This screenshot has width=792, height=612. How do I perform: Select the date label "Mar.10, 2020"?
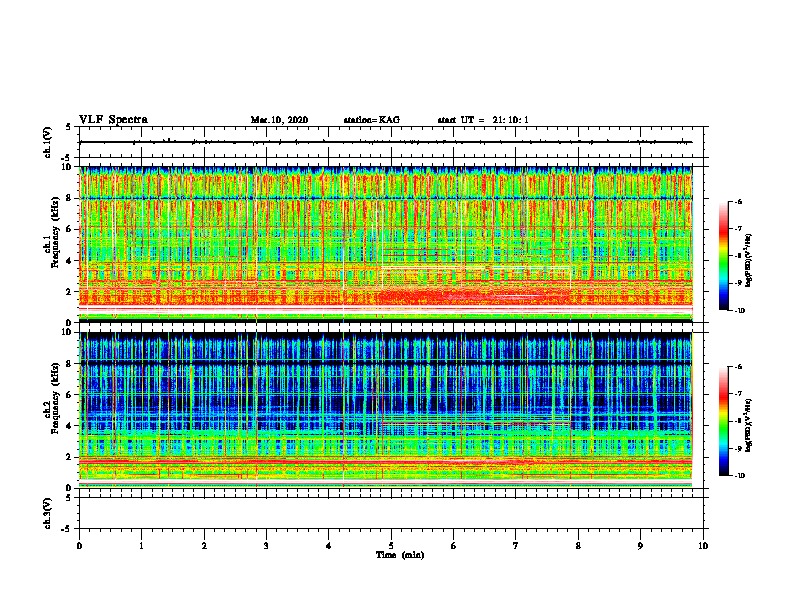click(x=279, y=120)
